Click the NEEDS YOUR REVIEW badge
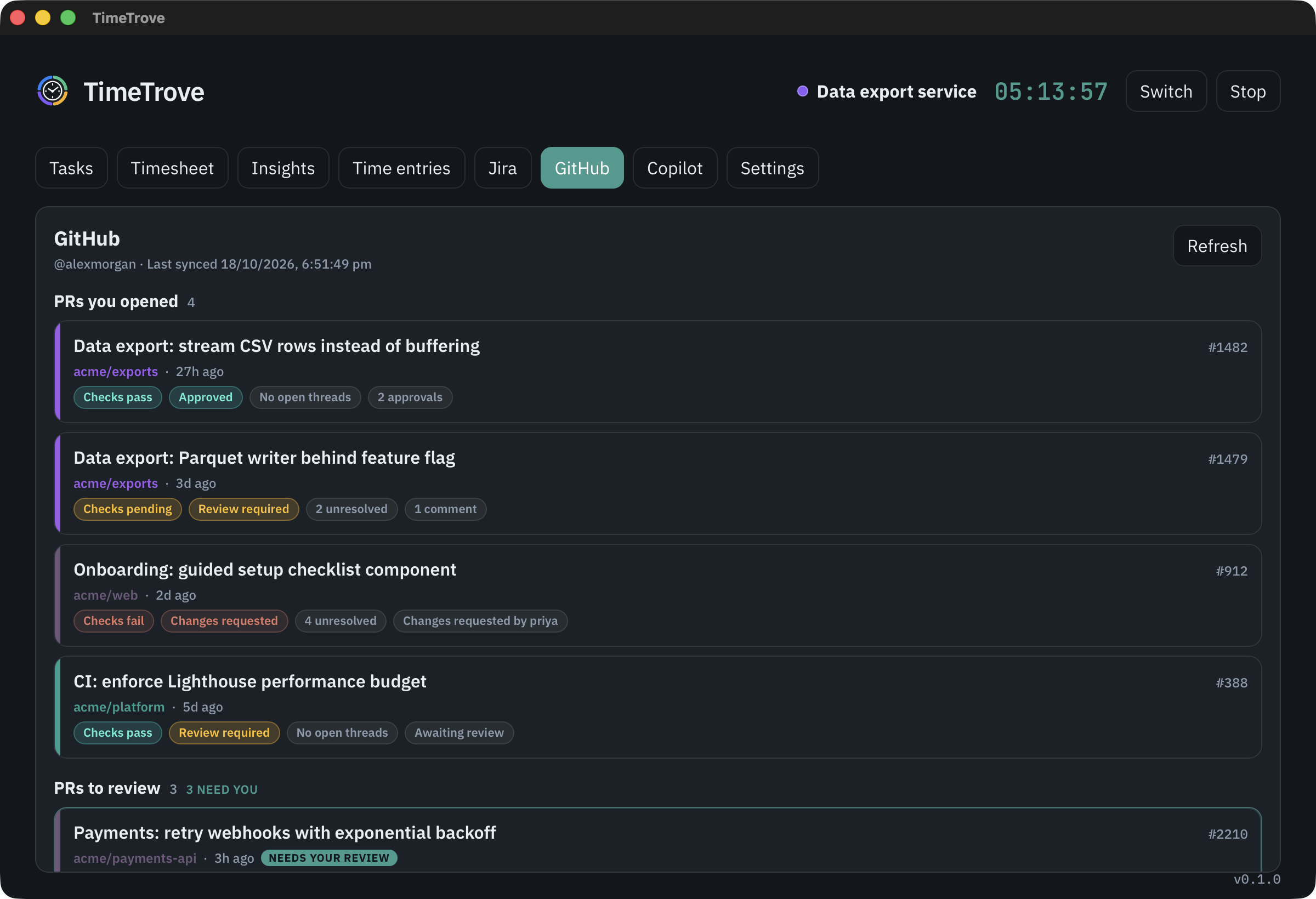The width and height of the screenshot is (1316, 899). point(329,858)
